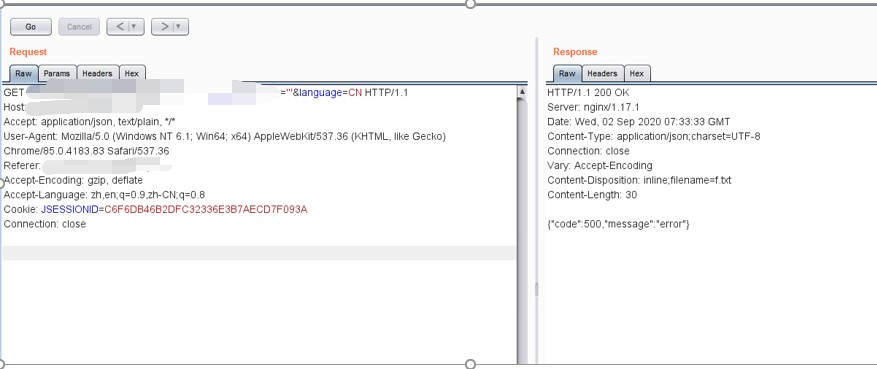Screen dimensions: 877x369
Task: Click the Response section heading
Action: pos(575,52)
